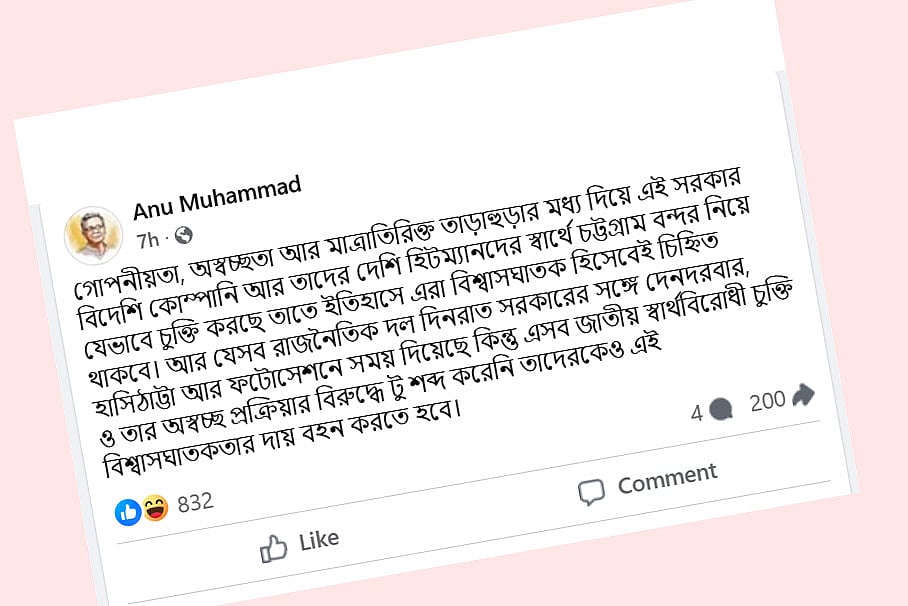Click the laughing Haha reaction emoji
The height and width of the screenshot is (606, 908).
(x=155, y=510)
